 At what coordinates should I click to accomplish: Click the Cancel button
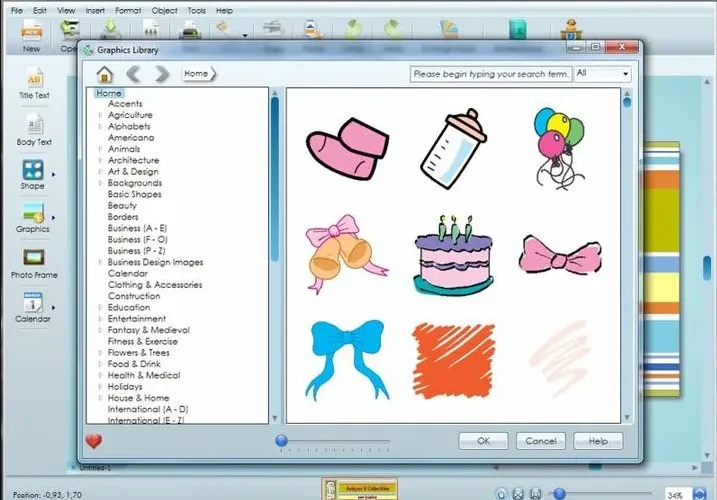541,441
